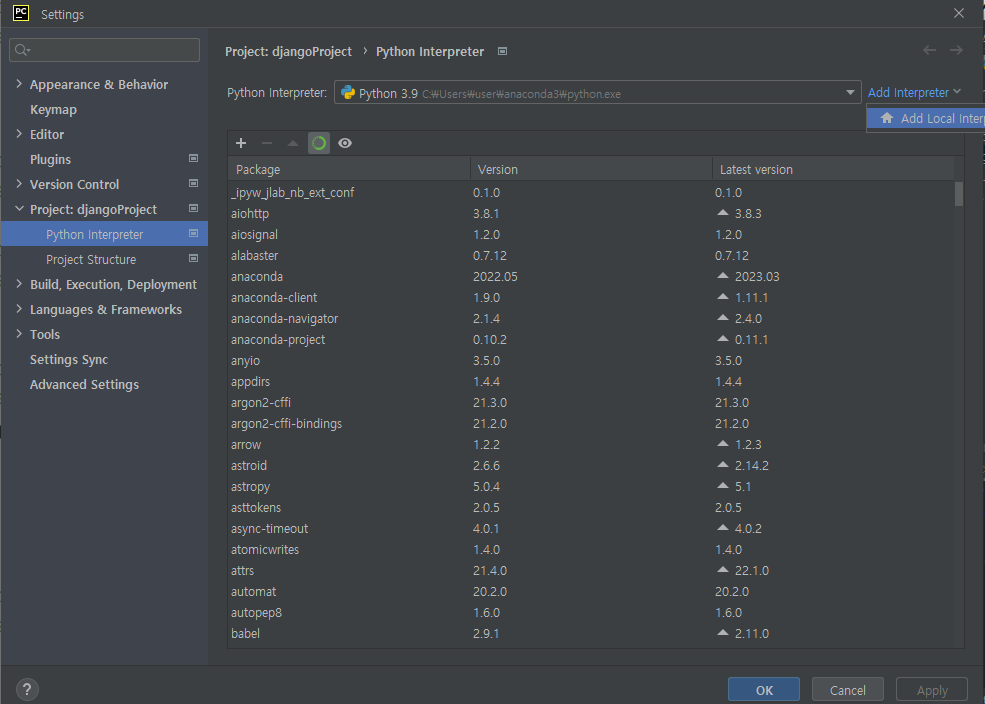The height and width of the screenshot is (704, 985).
Task: Expand the Editor section
Action: pos(19,134)
